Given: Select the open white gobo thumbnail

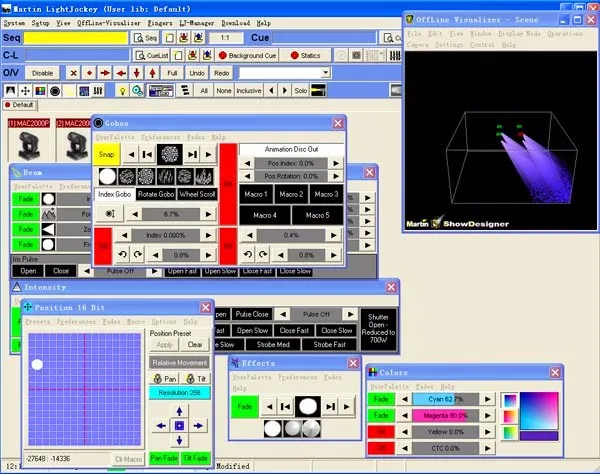Looking at the screenshot, I should [x=108, y=177].
